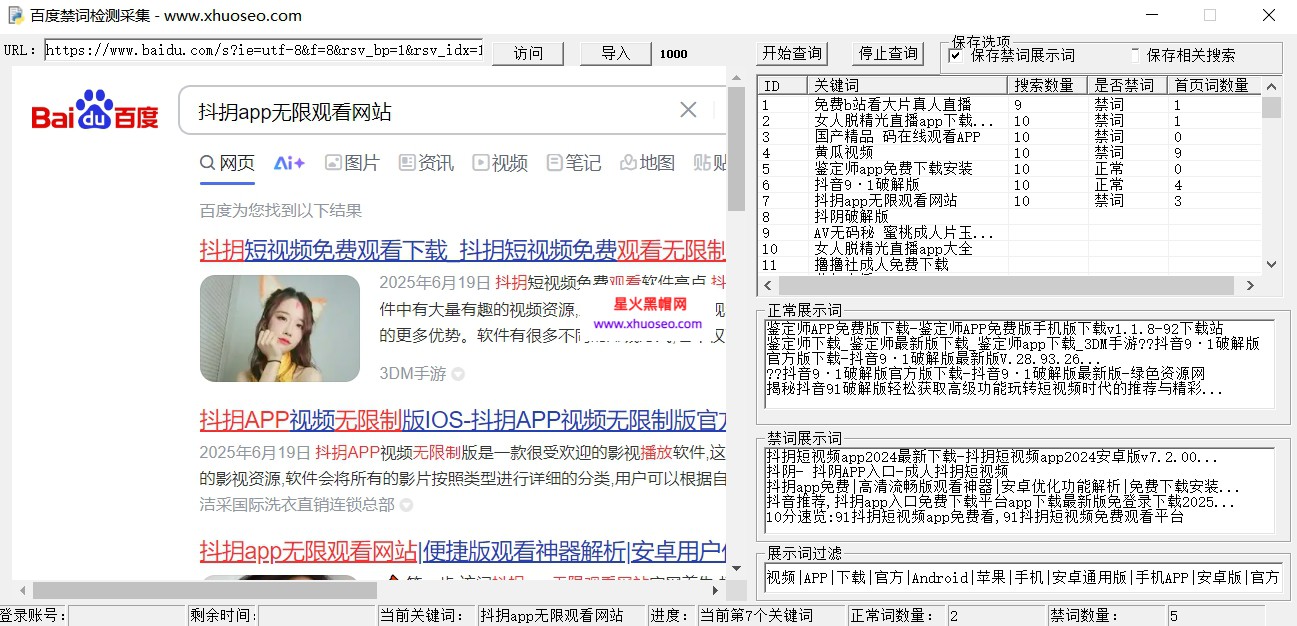Click the 搜索数量 column header
The width and height of the screenshot is (1297, 626).
click(1047, 86)
